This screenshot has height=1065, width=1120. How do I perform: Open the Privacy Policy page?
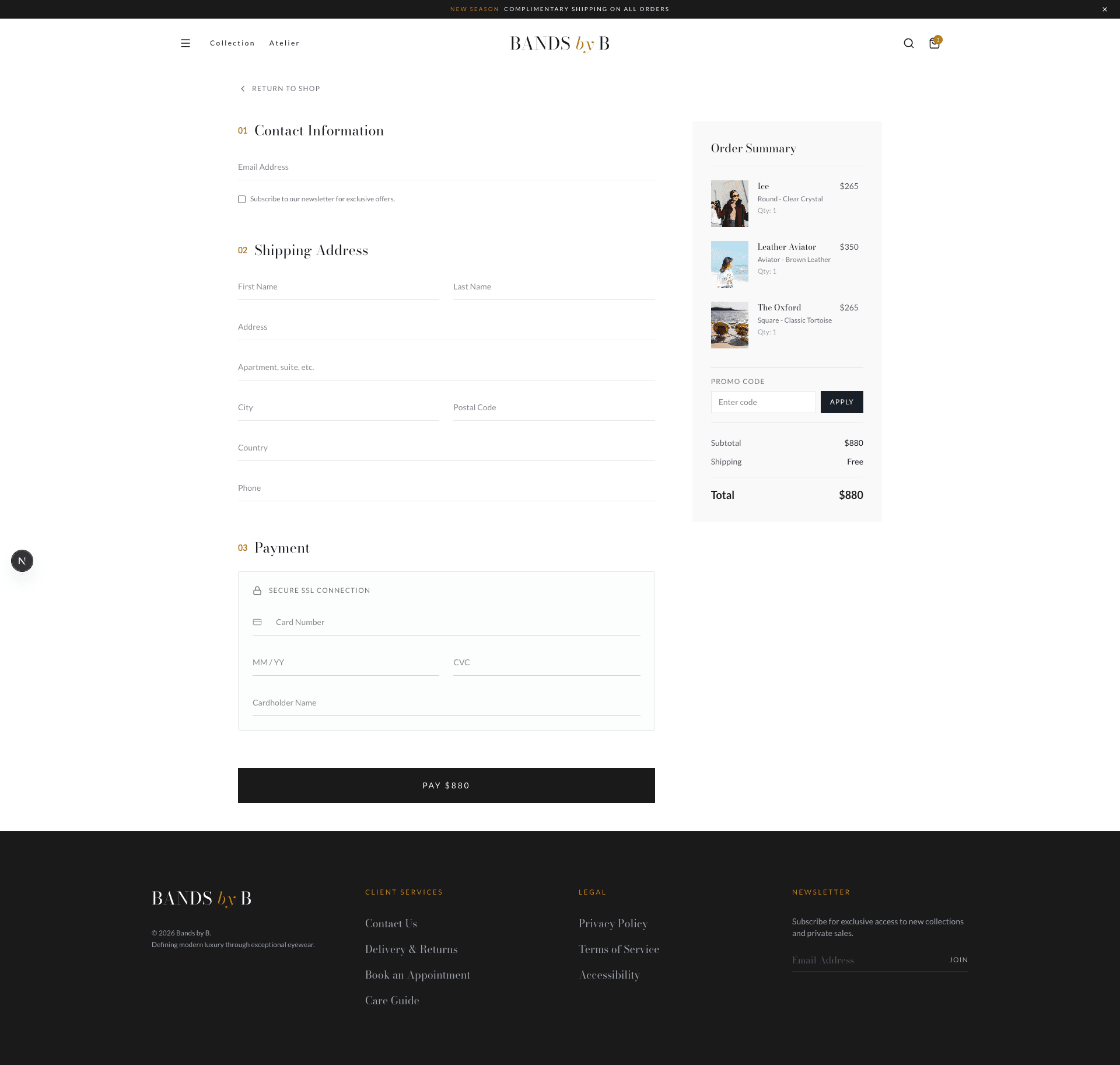[x=613, y=923]
